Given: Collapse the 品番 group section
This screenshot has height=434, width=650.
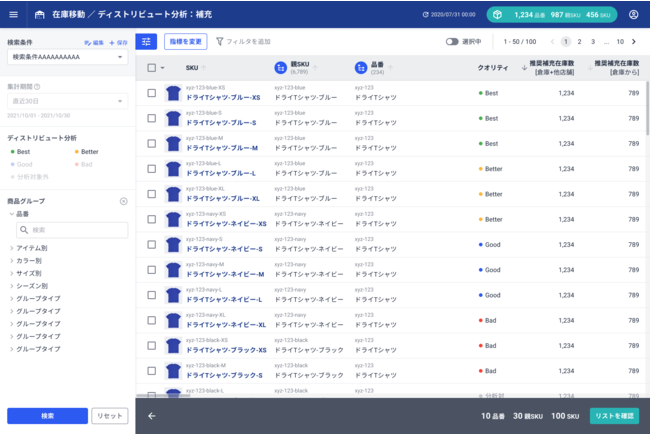Looking at the screenshot, I should [x=11, y=213].
